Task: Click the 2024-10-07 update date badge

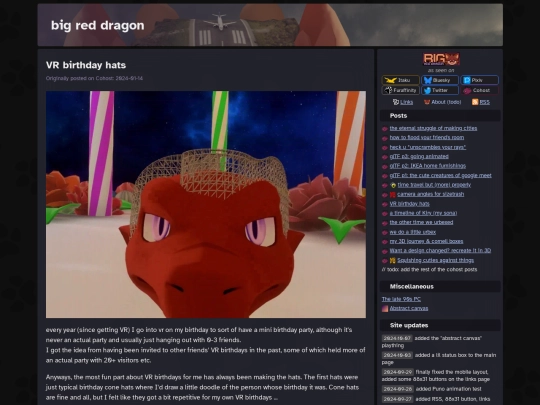Action: pyautogui.click(x=397, y=338)
